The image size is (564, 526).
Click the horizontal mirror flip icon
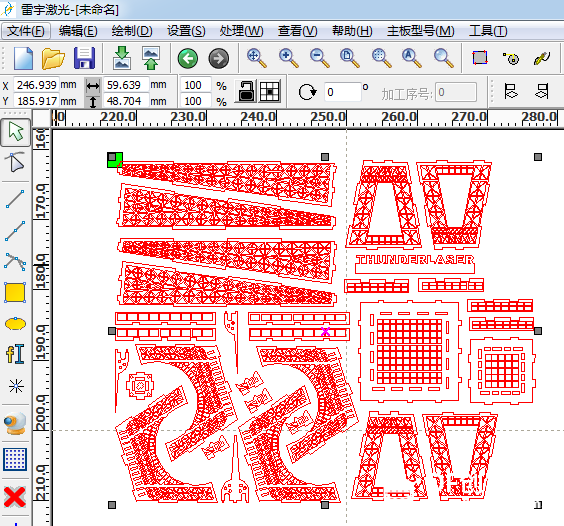tap(511, 91)
